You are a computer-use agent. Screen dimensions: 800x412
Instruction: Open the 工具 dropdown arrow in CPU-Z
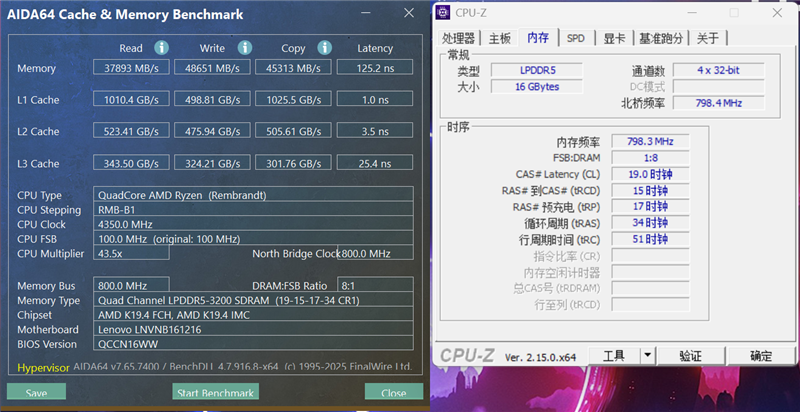(647, 356)
